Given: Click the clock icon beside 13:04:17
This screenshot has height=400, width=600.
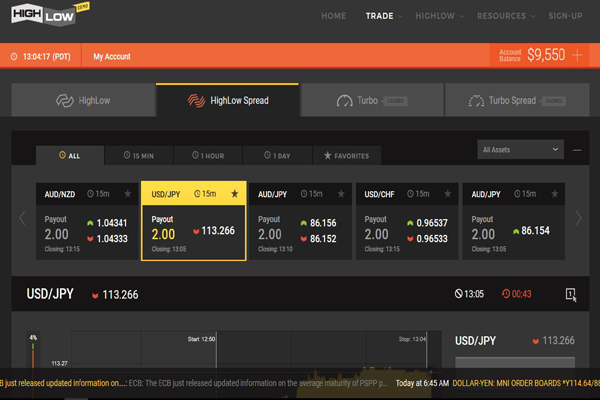Looking at the screenshot, I should tap(14, 57).
